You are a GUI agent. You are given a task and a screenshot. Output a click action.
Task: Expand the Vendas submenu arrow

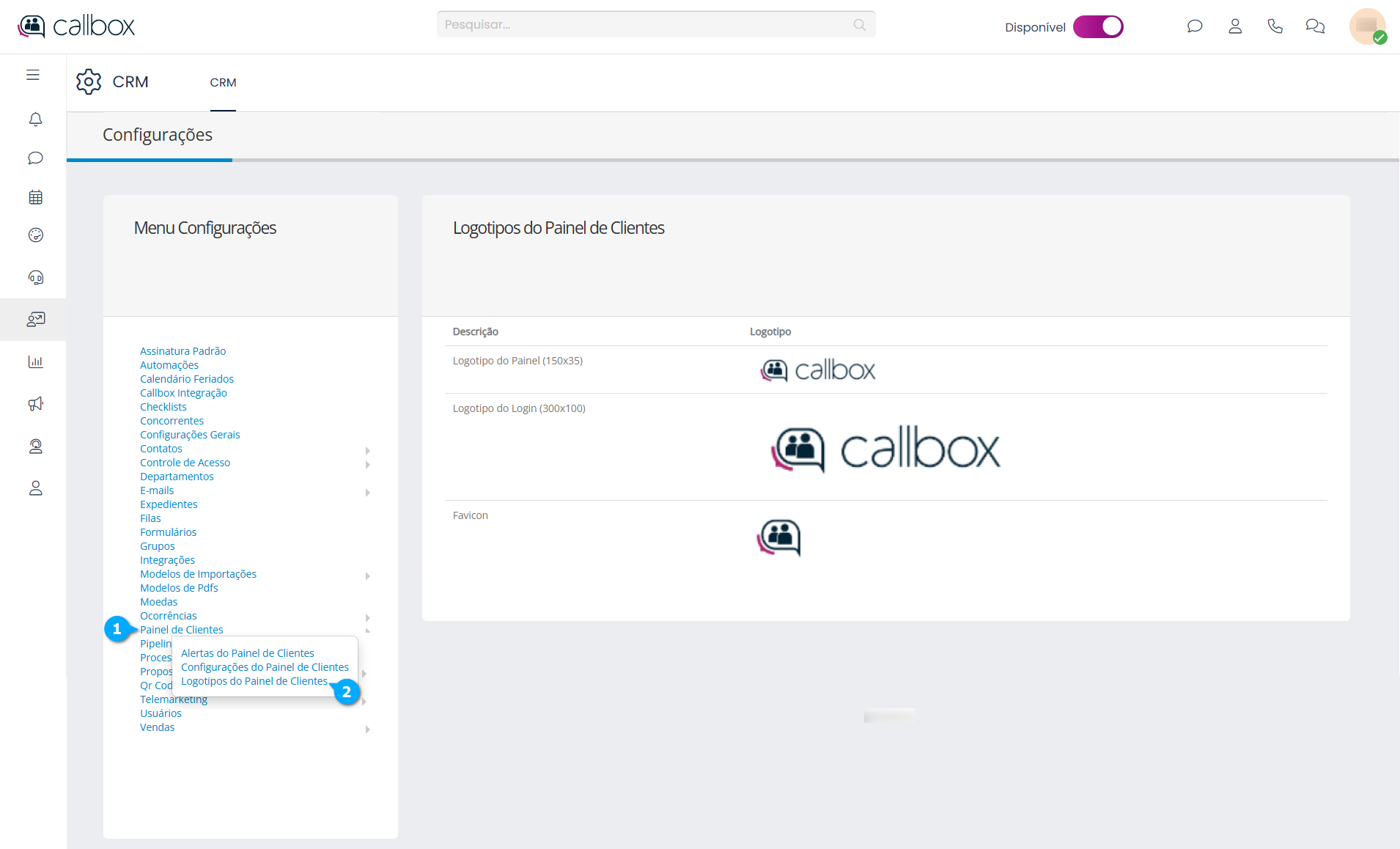pos(367,729)
